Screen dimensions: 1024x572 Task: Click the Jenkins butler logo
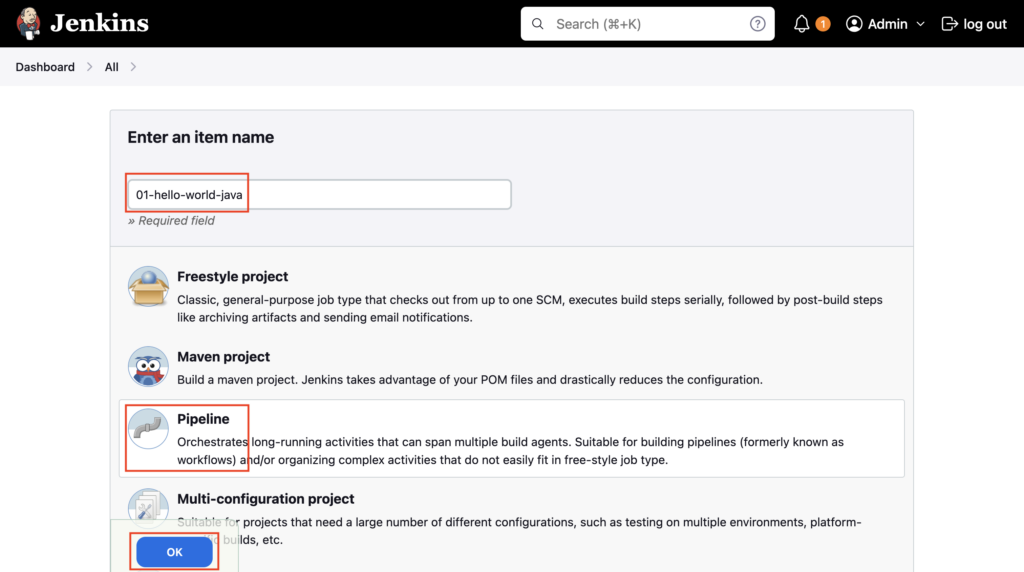coord(28,24)
